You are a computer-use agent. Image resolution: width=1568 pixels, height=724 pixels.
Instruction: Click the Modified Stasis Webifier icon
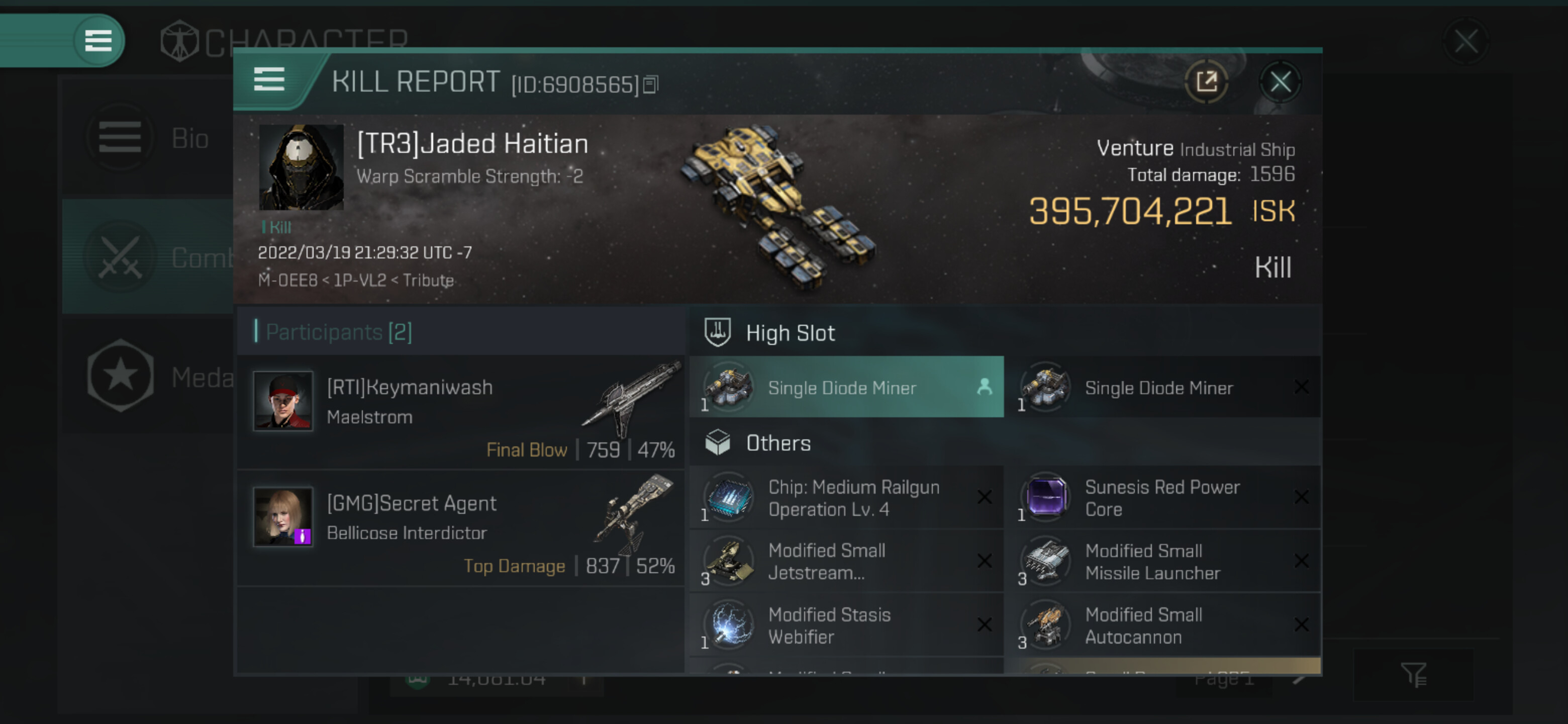tap(729, 625)
